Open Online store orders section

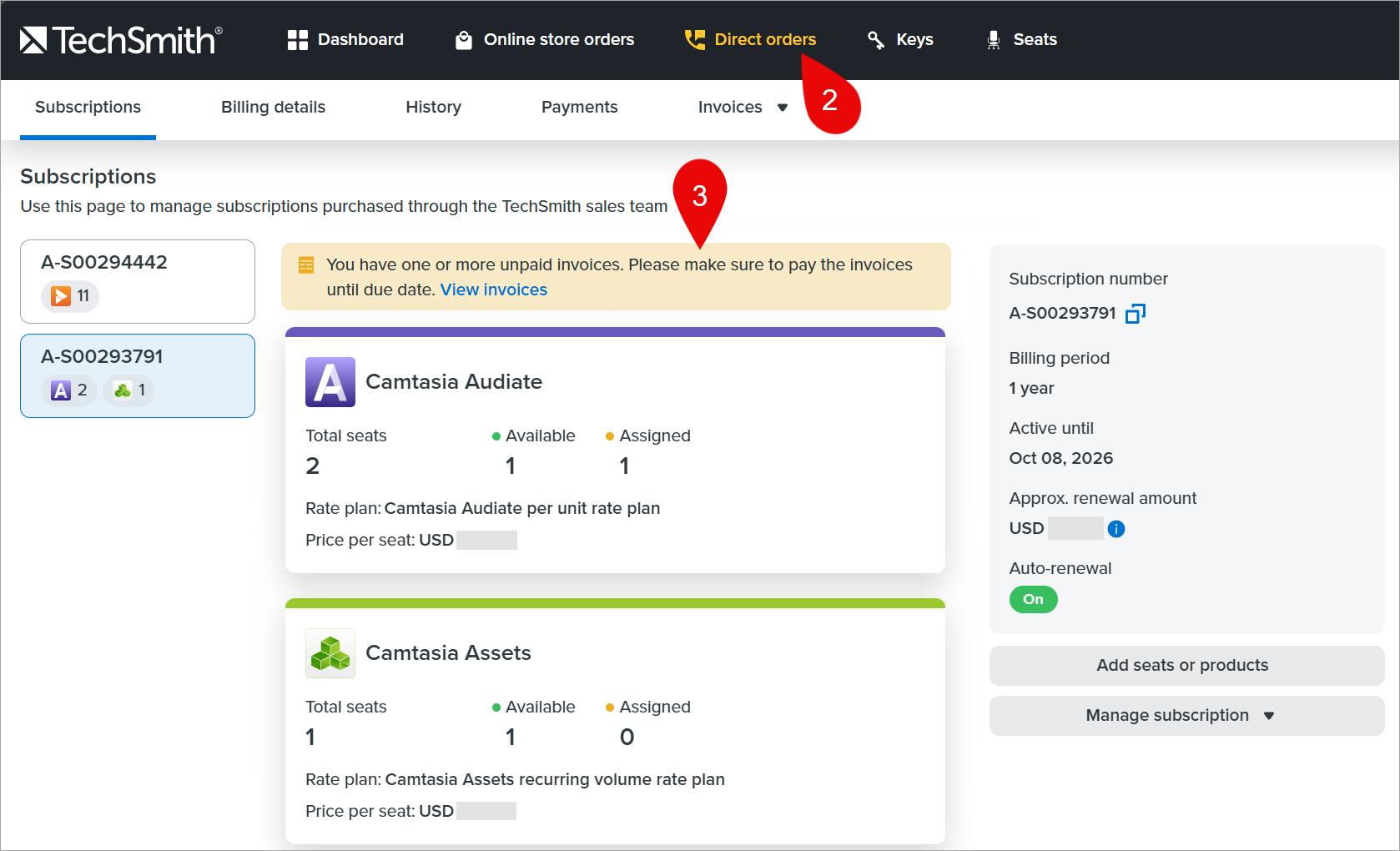(545, 40)
